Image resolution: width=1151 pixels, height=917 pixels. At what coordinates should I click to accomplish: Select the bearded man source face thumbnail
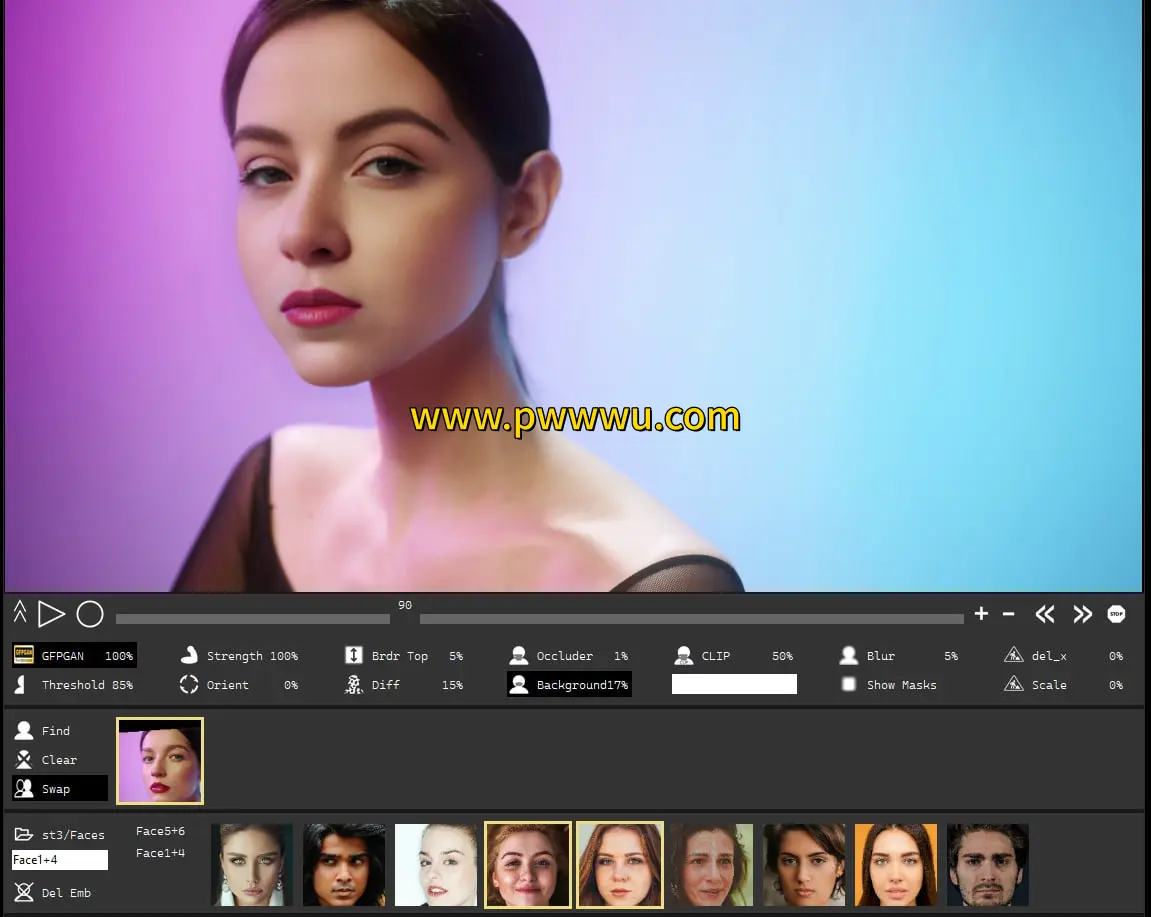pyautogui.click(x=987, y=865)
